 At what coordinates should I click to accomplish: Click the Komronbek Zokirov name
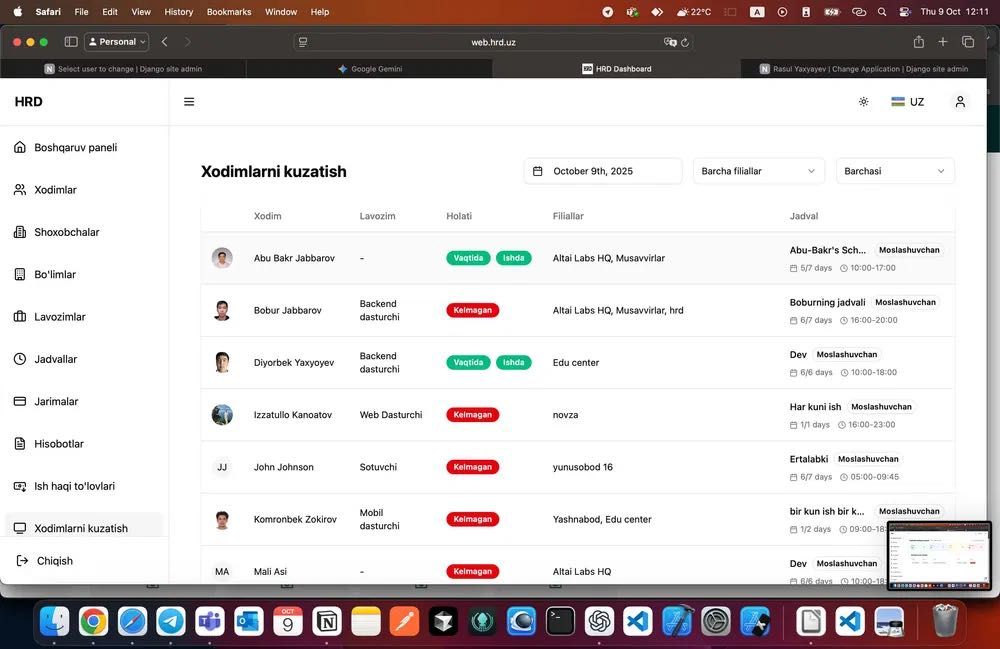coord(295,520)
